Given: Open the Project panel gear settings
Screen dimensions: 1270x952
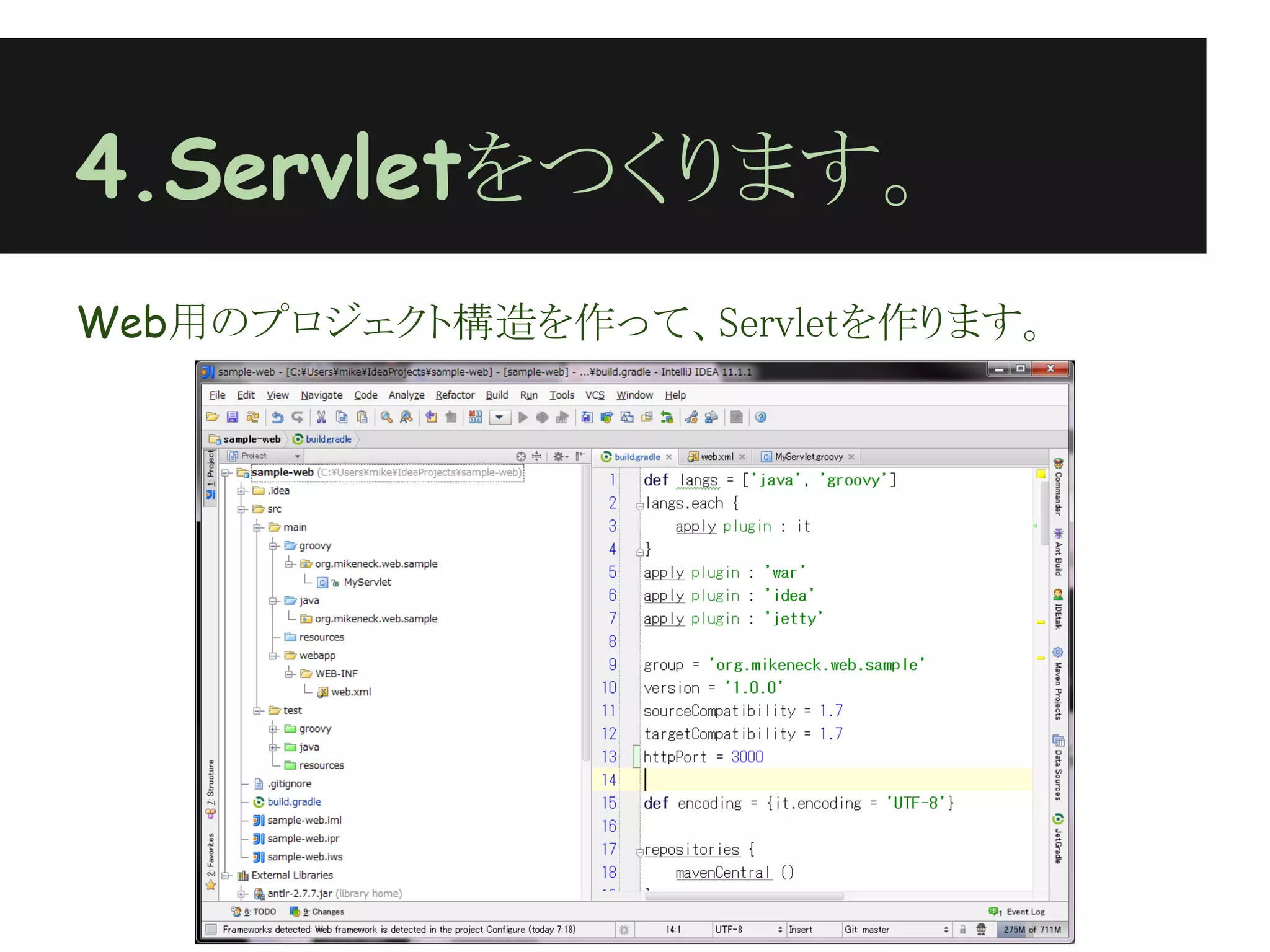Looking at the screenshot, I should 560,456.
